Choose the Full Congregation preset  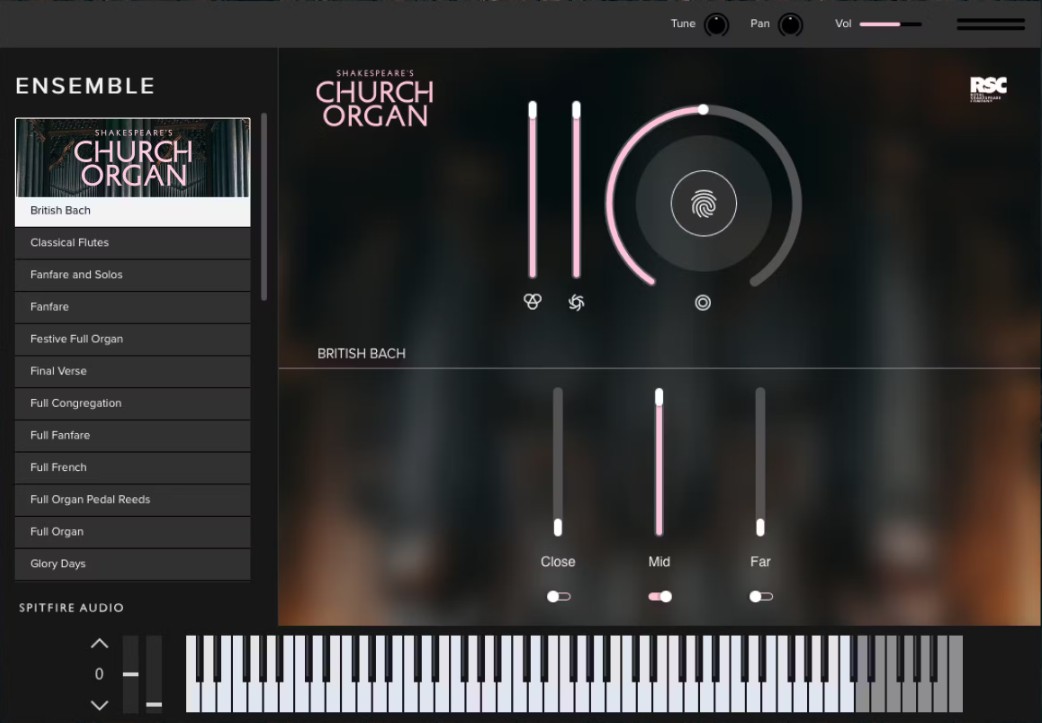coord(133,403)
